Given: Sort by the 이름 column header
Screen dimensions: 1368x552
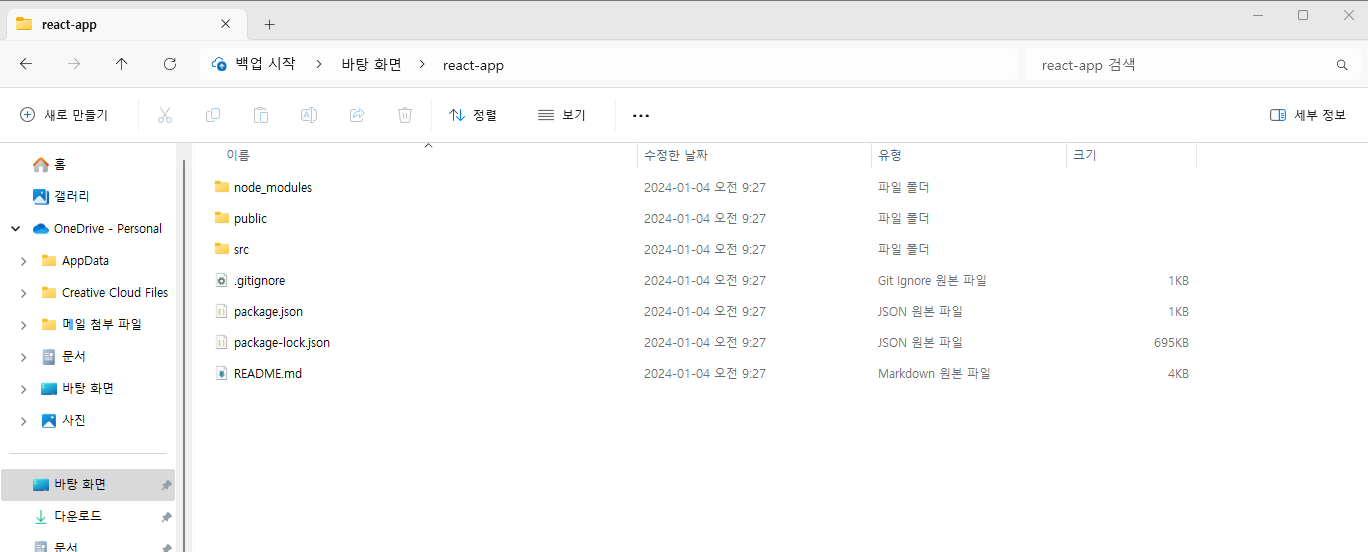Looking at the screenshot, I should [x=238, y=155].
